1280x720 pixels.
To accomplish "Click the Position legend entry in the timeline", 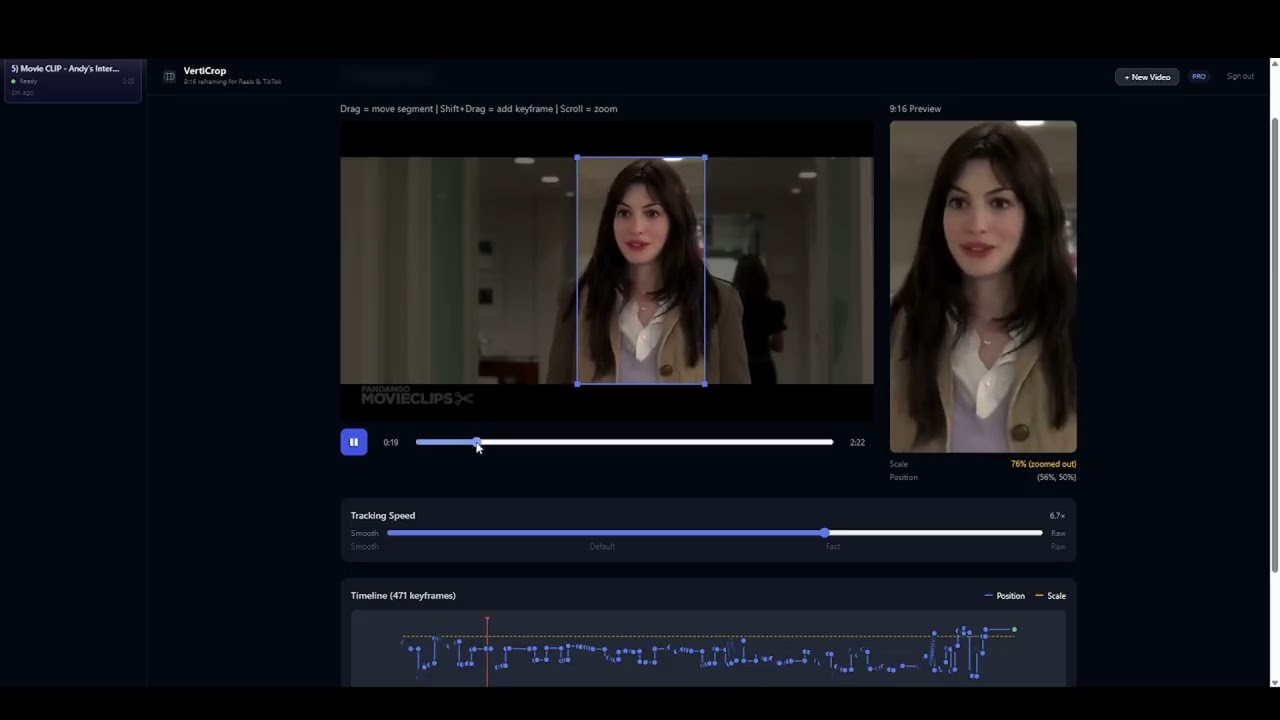I will (x=1005, y=596).
